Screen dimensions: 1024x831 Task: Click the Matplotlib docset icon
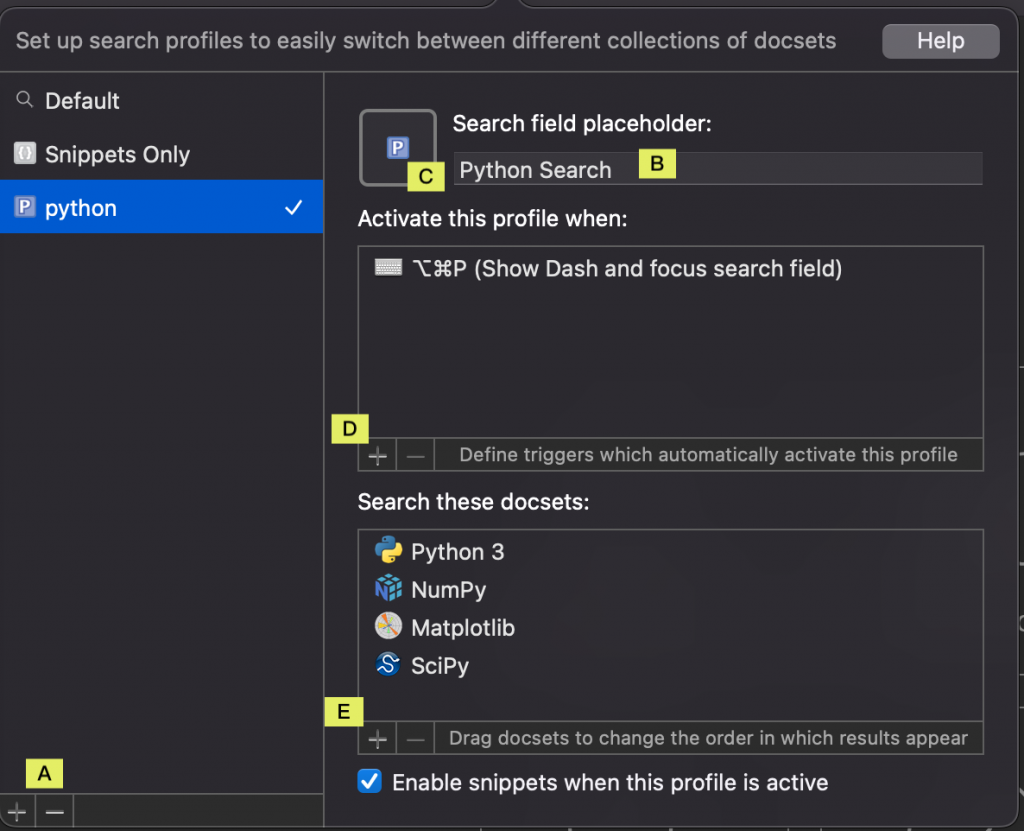388,627
